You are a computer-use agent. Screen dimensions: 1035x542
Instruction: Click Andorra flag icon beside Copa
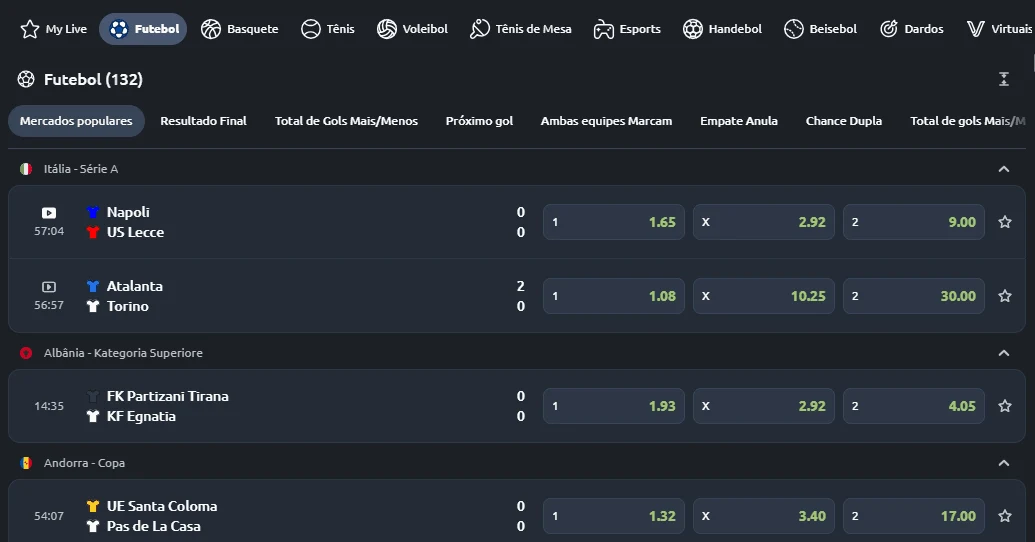click(26, 463)
